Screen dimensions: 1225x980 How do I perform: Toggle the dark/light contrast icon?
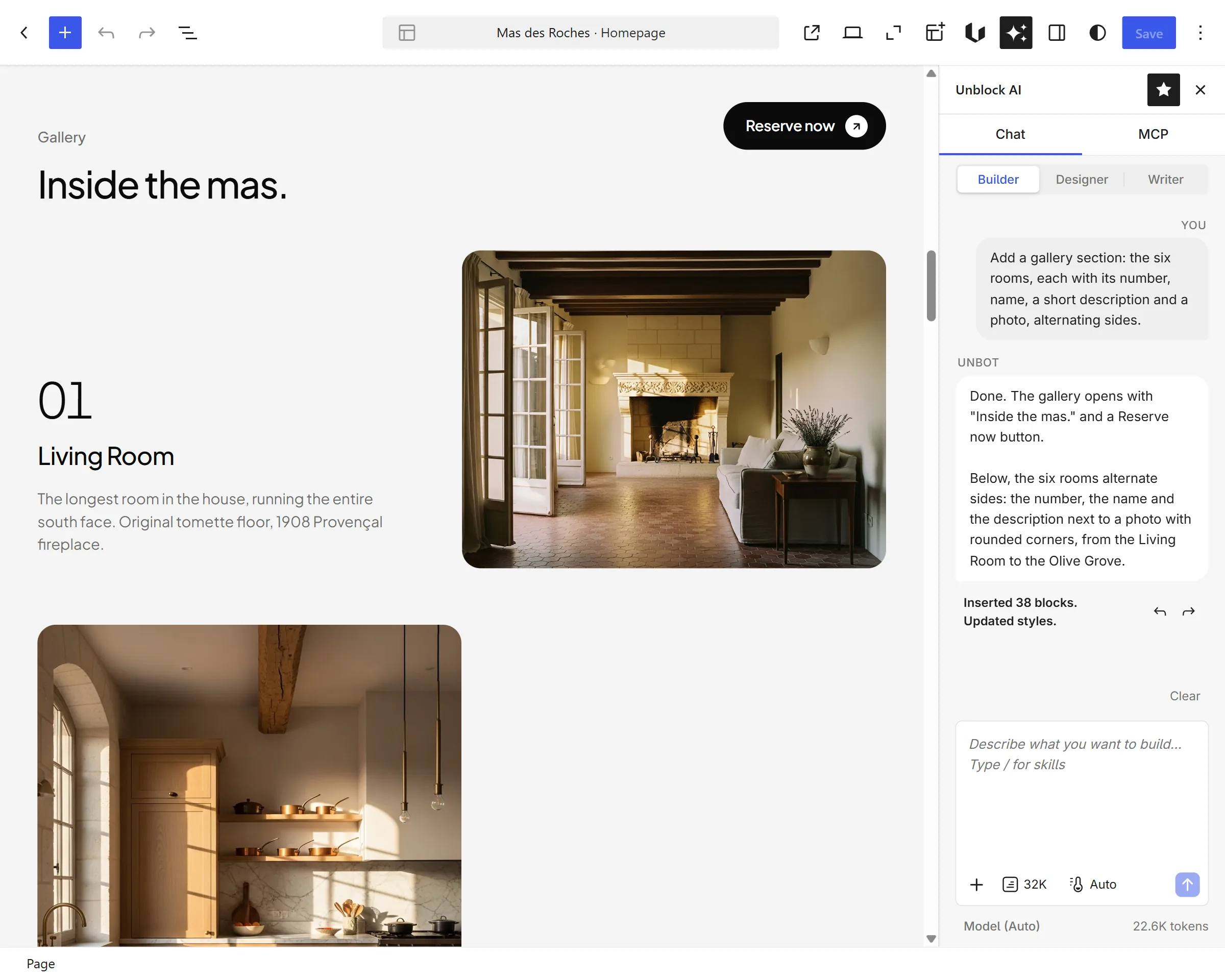click(x=1098, y=33)
